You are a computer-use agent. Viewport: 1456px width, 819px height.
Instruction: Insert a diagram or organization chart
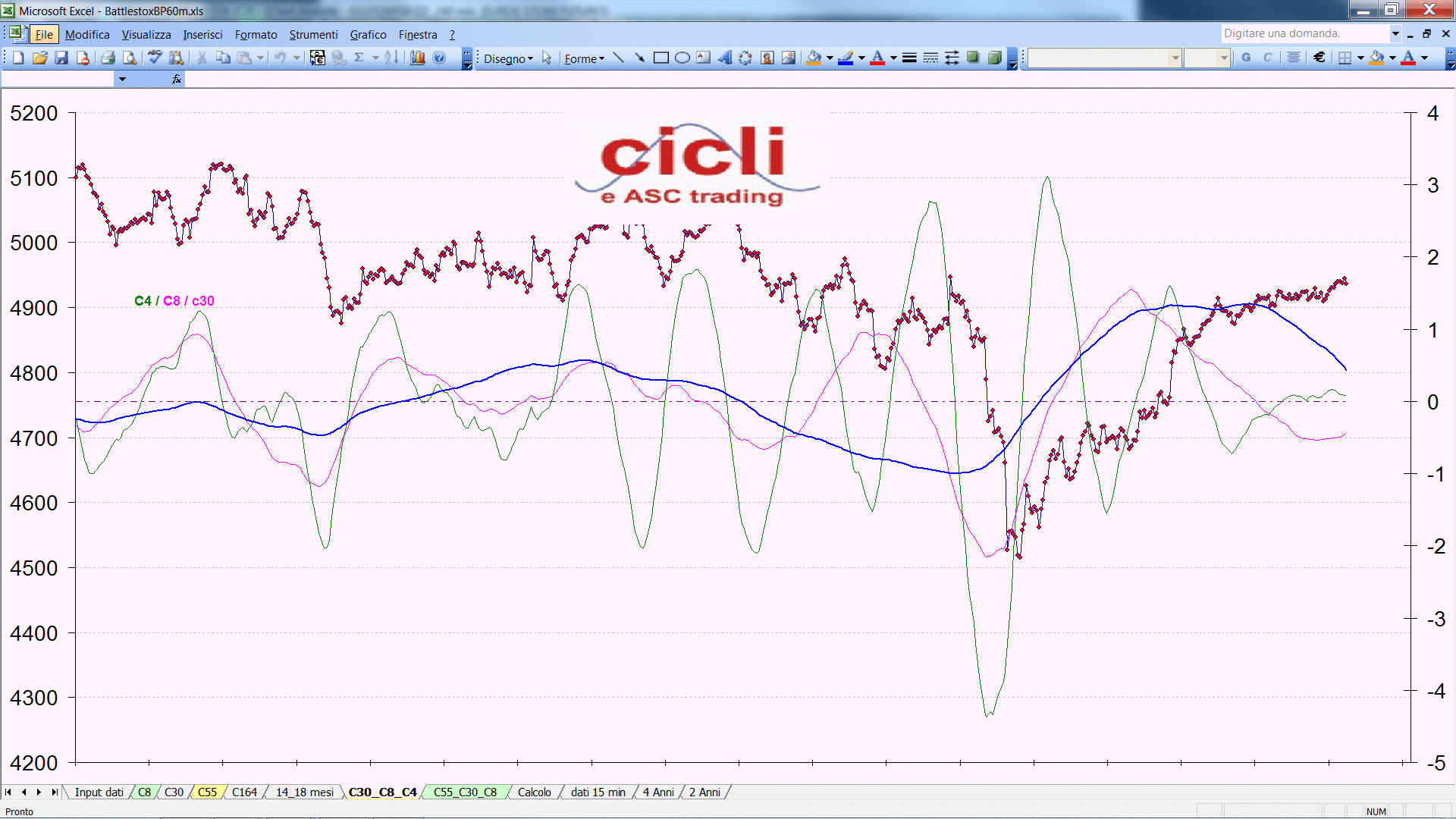746,58
